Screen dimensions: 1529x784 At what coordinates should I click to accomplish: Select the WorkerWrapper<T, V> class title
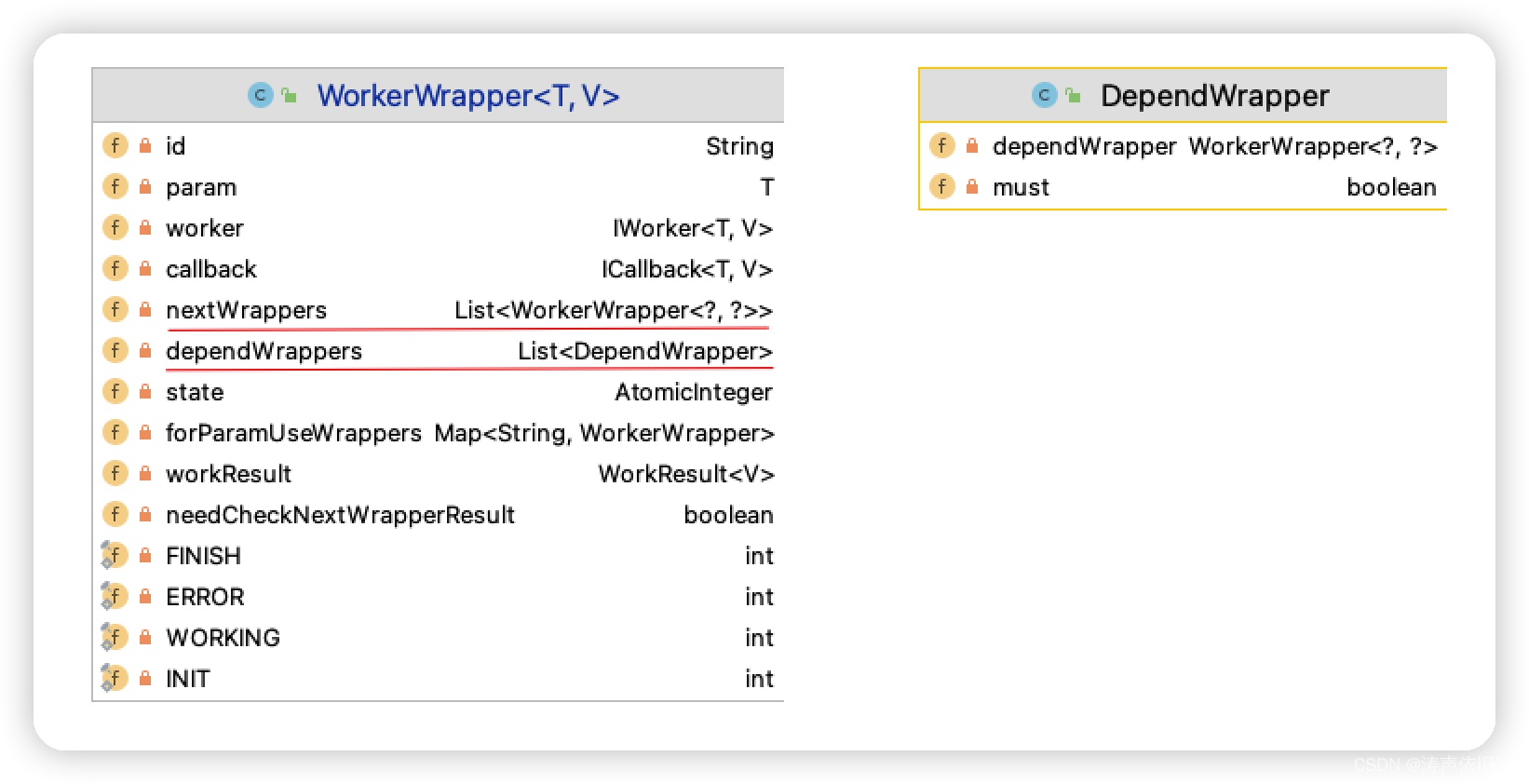click(x=468, y=95)
